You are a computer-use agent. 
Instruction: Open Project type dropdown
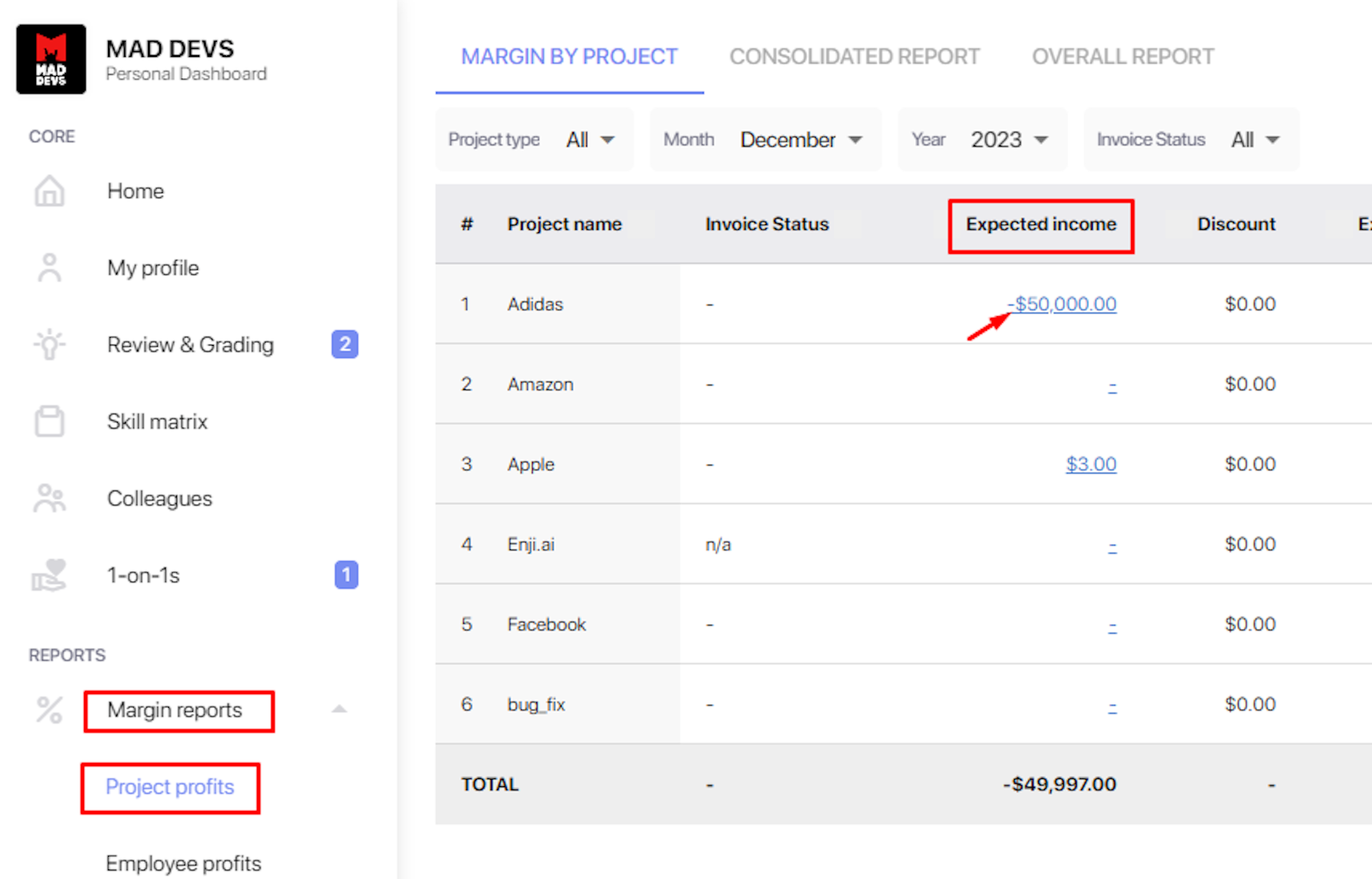(534, 139)
